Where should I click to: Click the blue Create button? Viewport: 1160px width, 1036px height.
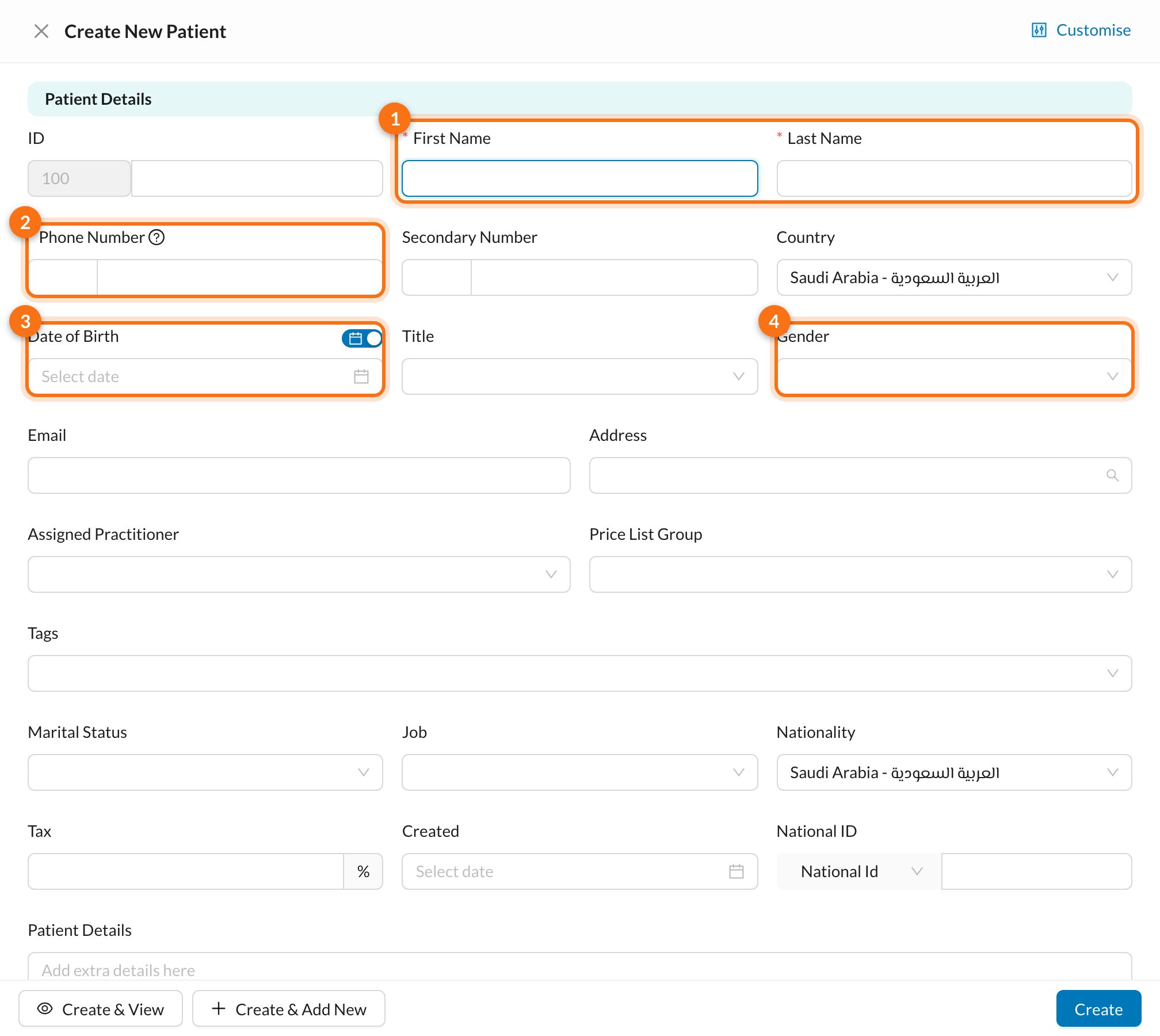coord(1098,1008)
